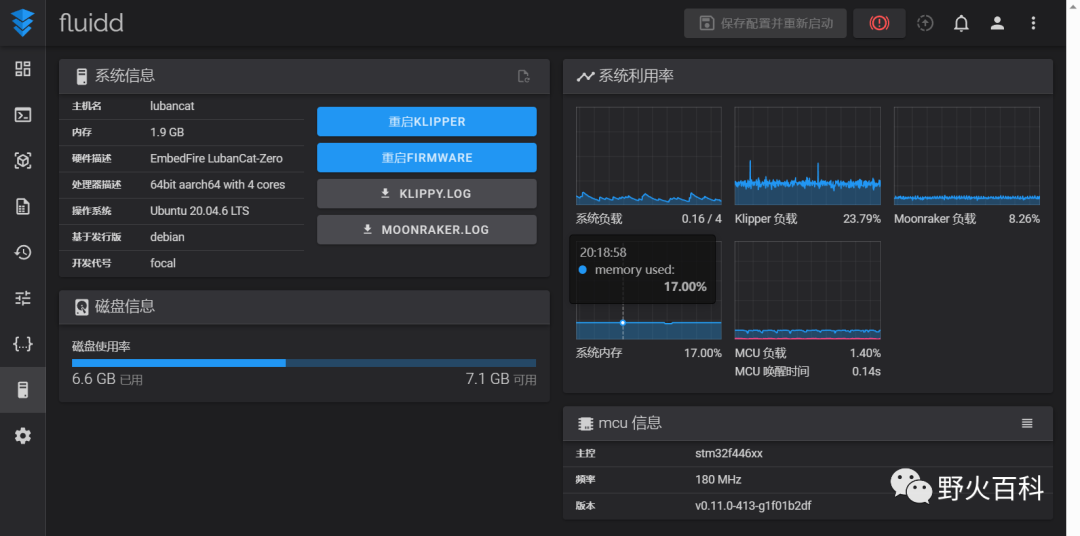The width and height of the screenshot is (1080, 536).
Task: Download KLIPPY.LOG
Action: [426, 194]
